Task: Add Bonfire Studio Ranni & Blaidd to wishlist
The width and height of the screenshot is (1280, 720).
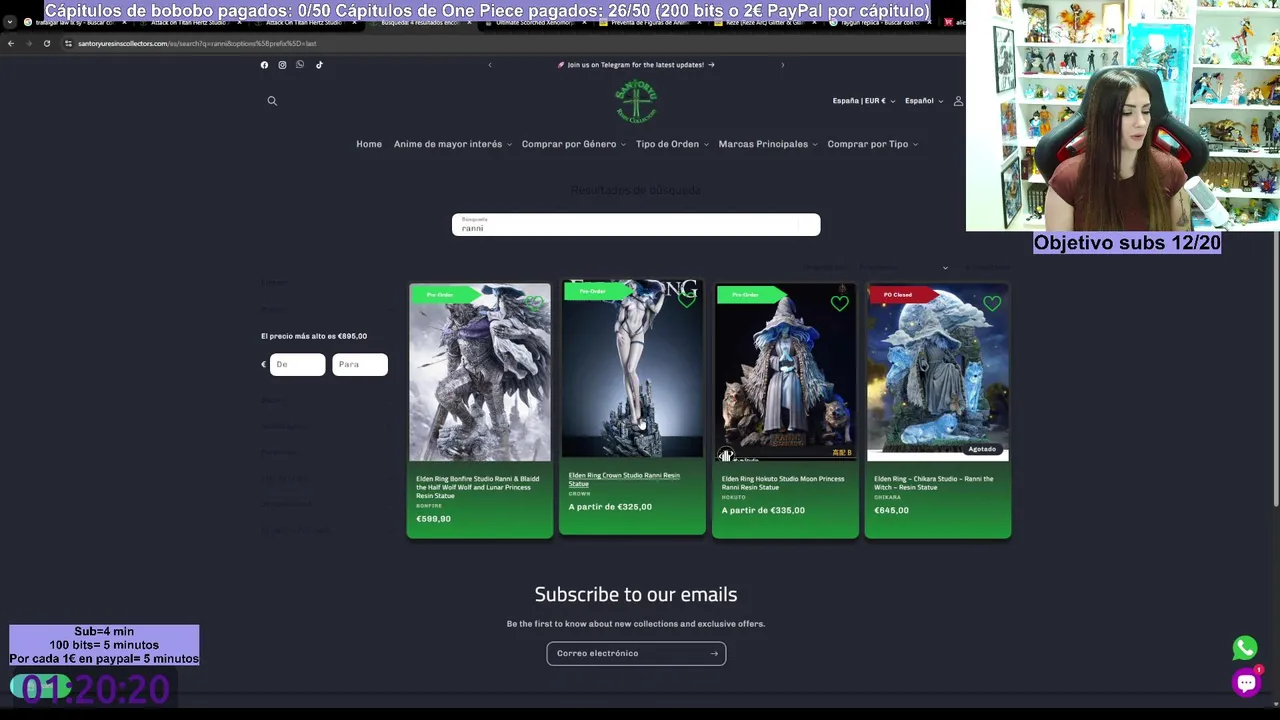Action: [534, 303]
